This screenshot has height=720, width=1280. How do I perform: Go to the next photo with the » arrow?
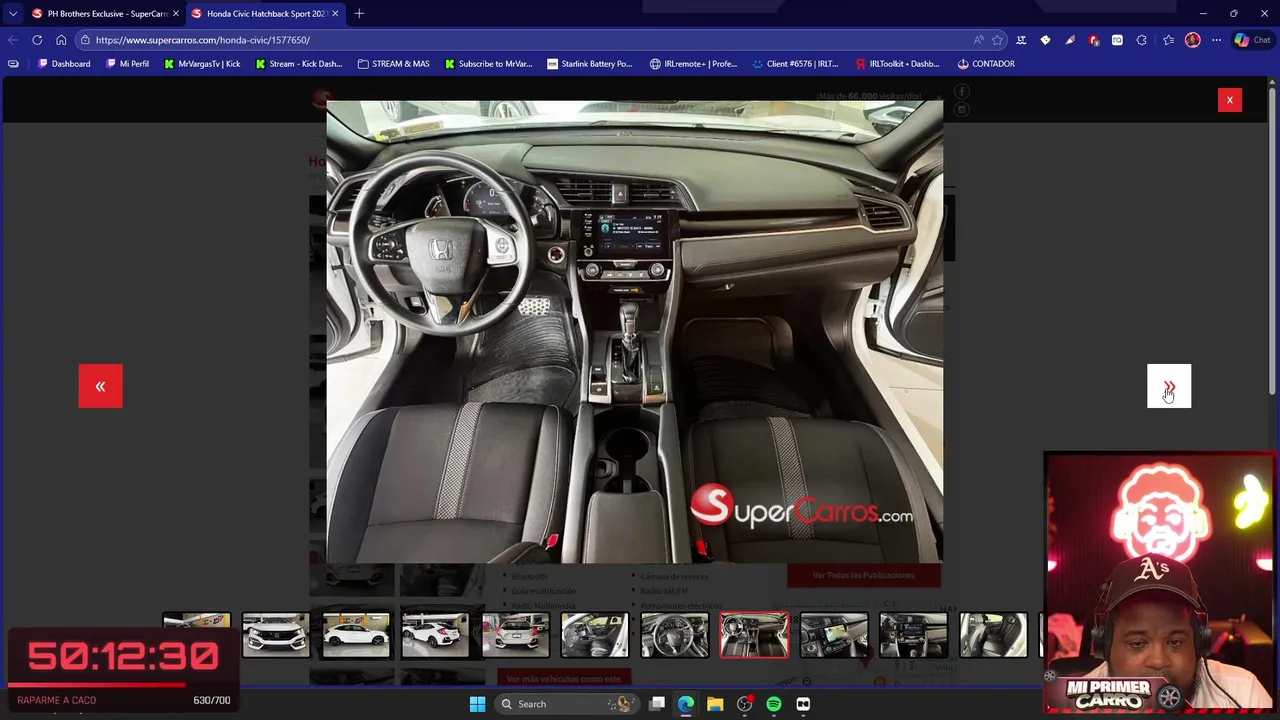click(1169, 386)
